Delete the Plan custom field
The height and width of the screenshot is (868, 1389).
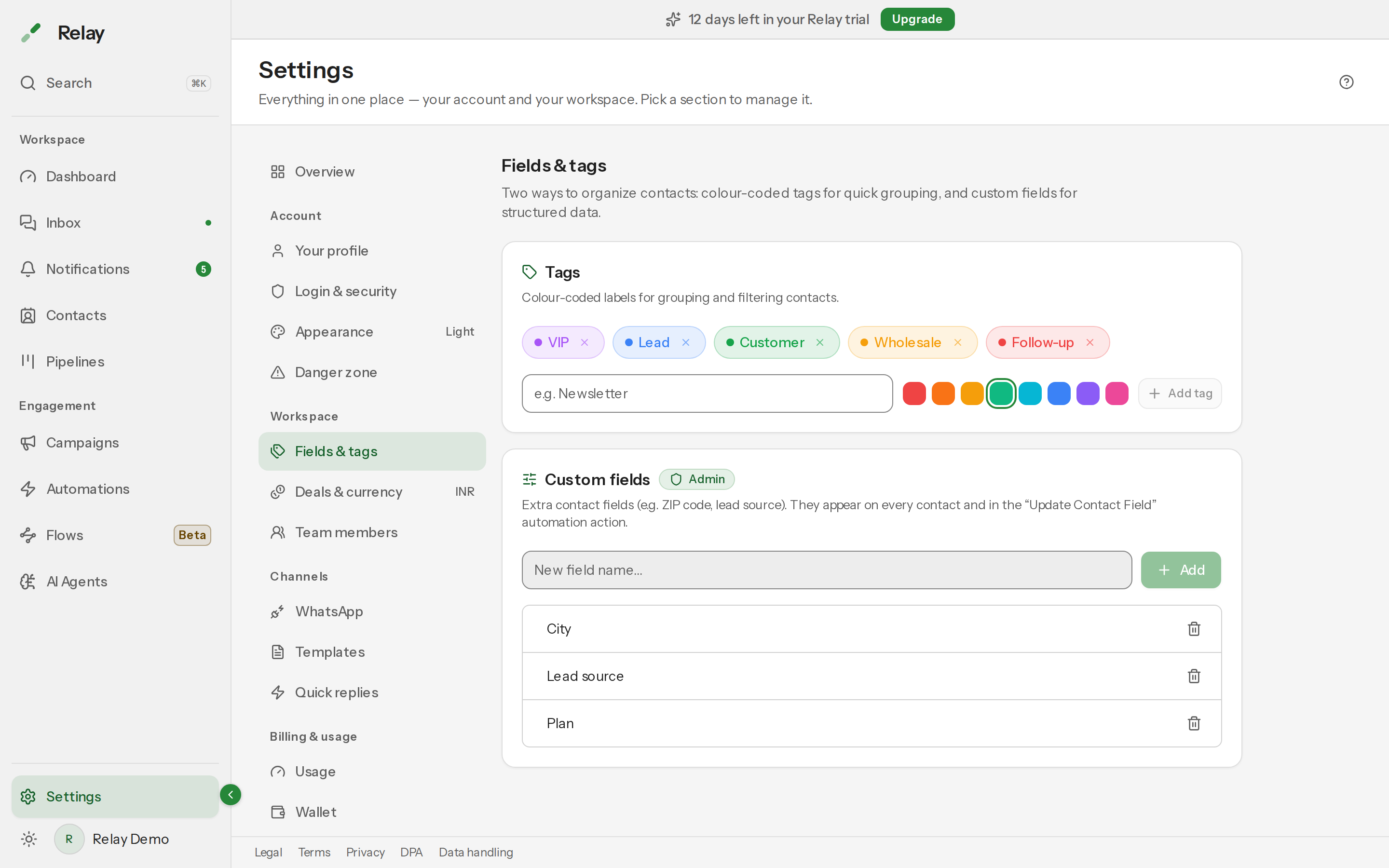1194,723
